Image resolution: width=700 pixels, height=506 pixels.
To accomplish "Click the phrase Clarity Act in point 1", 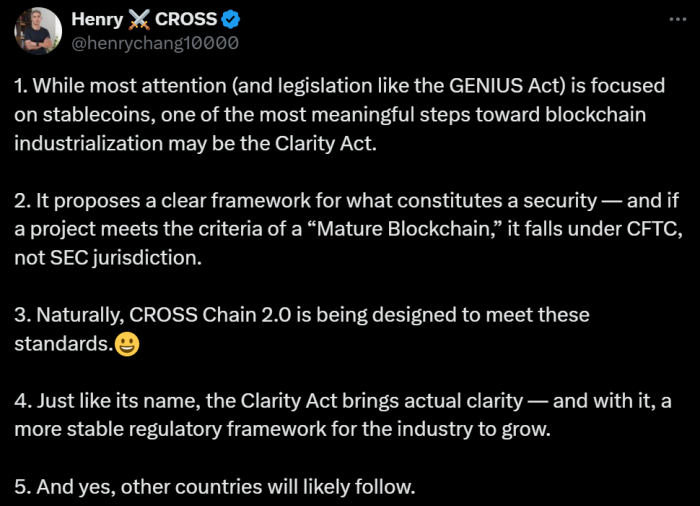I will click(x=323, y=143).
